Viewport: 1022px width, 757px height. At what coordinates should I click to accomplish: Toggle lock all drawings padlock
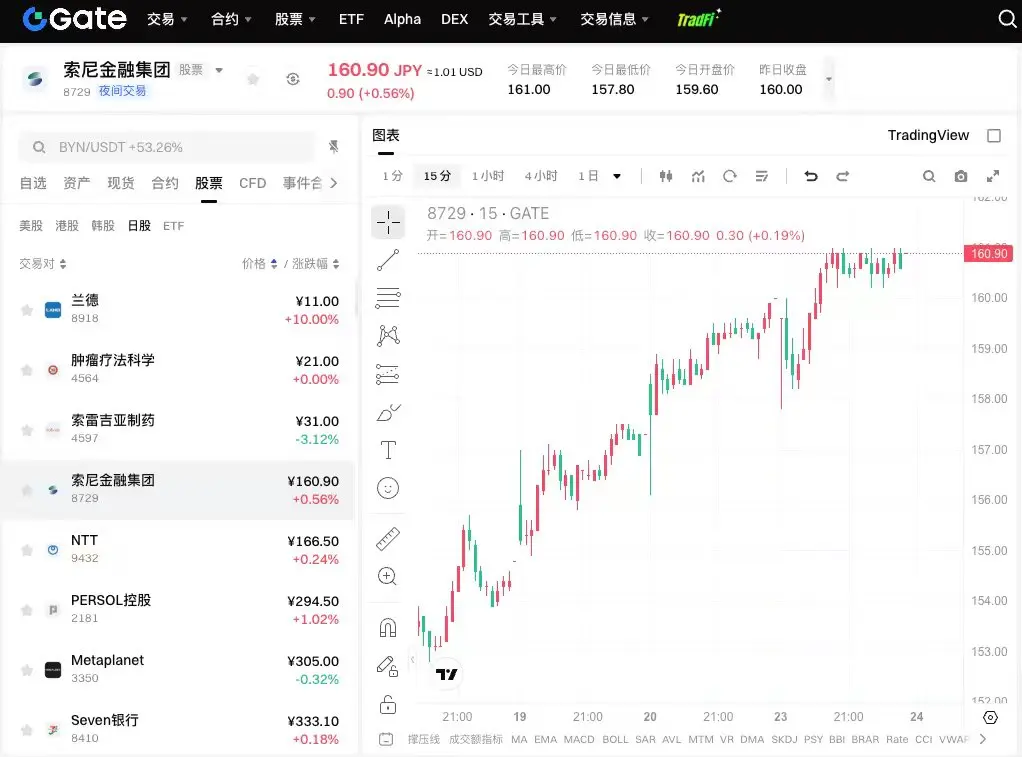pyautogui.click(x=388, y=704)
